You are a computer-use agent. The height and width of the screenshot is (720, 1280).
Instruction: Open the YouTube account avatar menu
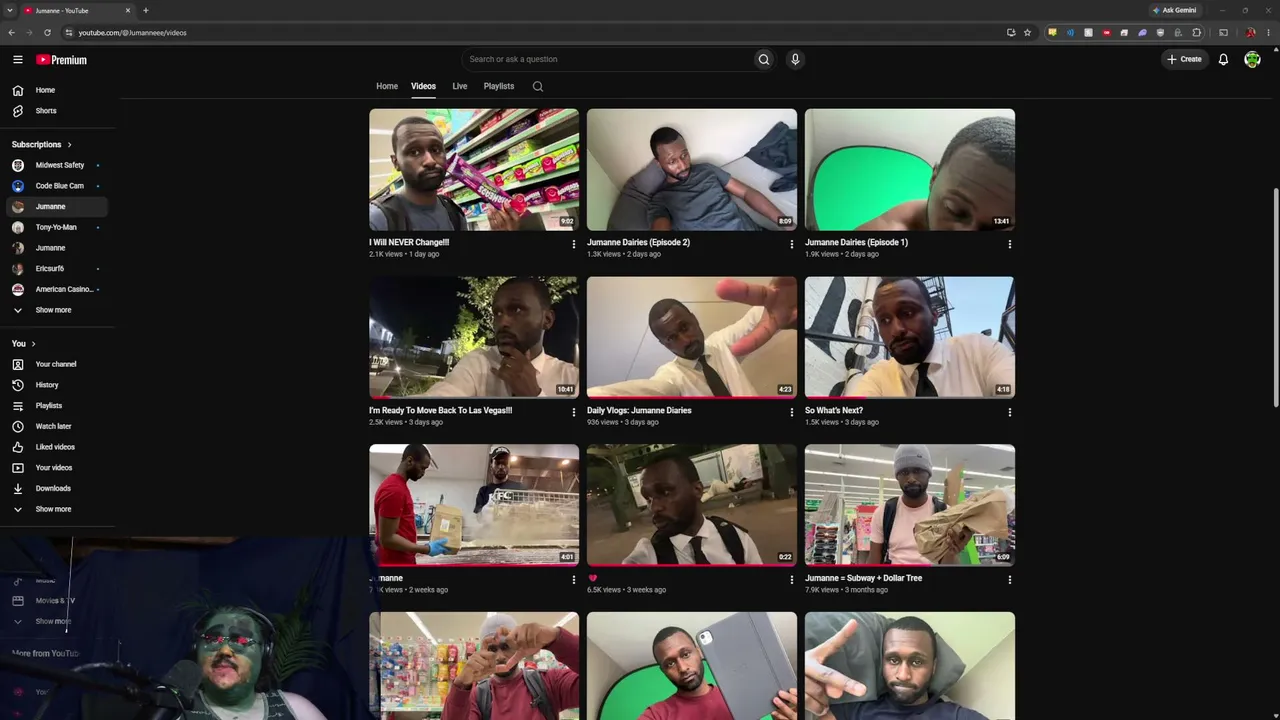click(x=1252, y=60)
